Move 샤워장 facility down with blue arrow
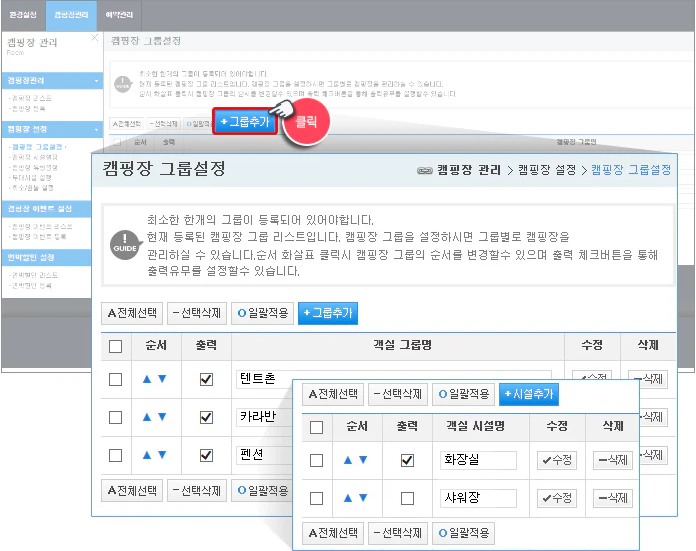The image size is (696, 551). click(363, 498)
